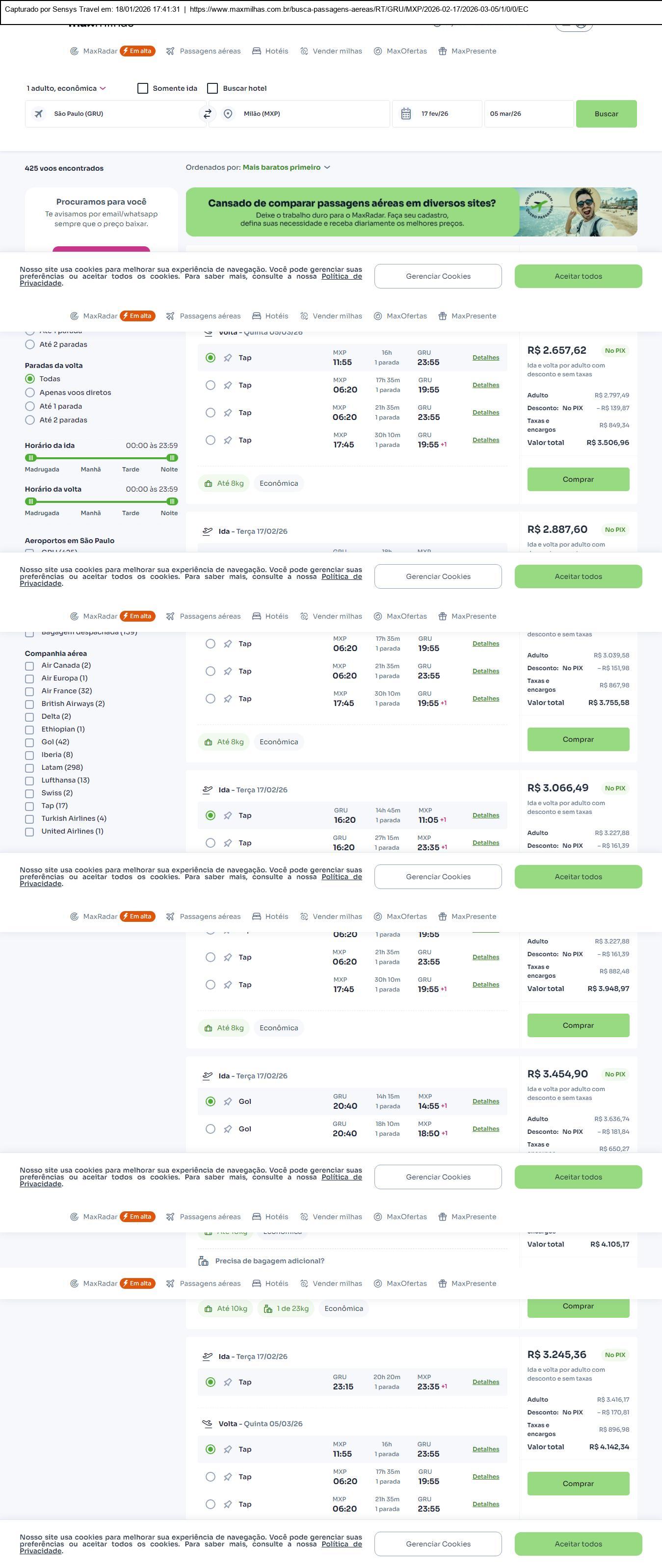Screen dimensions: 662x1568
Task: Click the location pin icon next to Milão (MXP)
Action: tap(228, 114)
